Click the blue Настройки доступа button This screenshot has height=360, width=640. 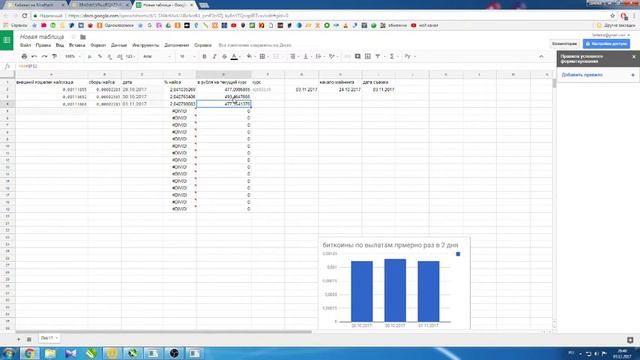coord(606,44)
